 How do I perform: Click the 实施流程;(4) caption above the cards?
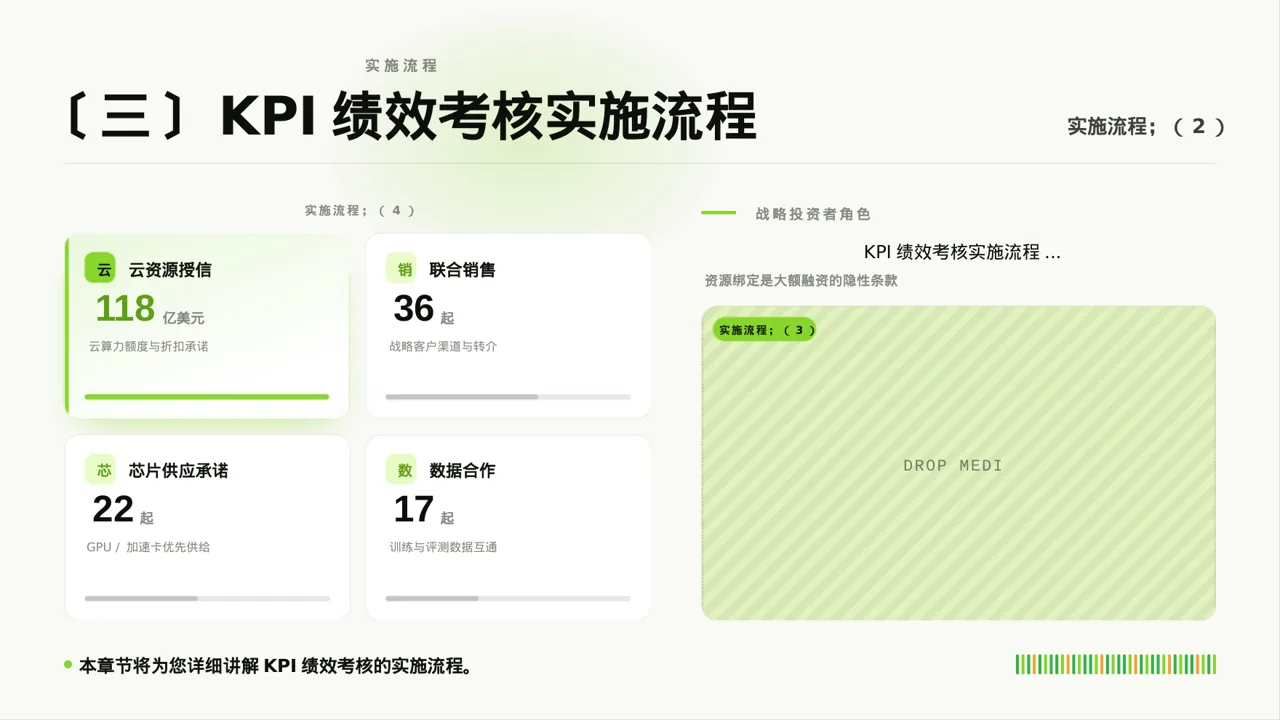[x=360, y=211]
